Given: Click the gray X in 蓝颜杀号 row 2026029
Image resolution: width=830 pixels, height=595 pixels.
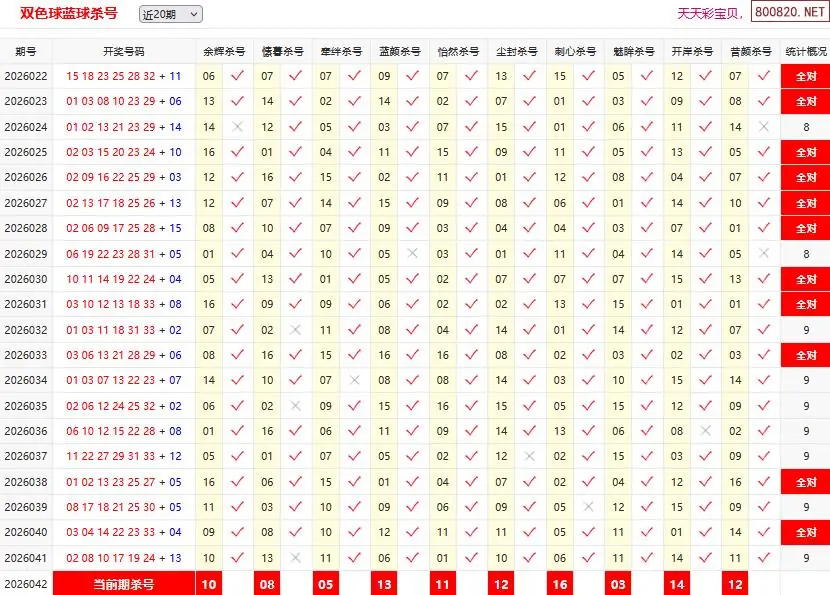Looking at the screenshot, I should tap(413, 254).
